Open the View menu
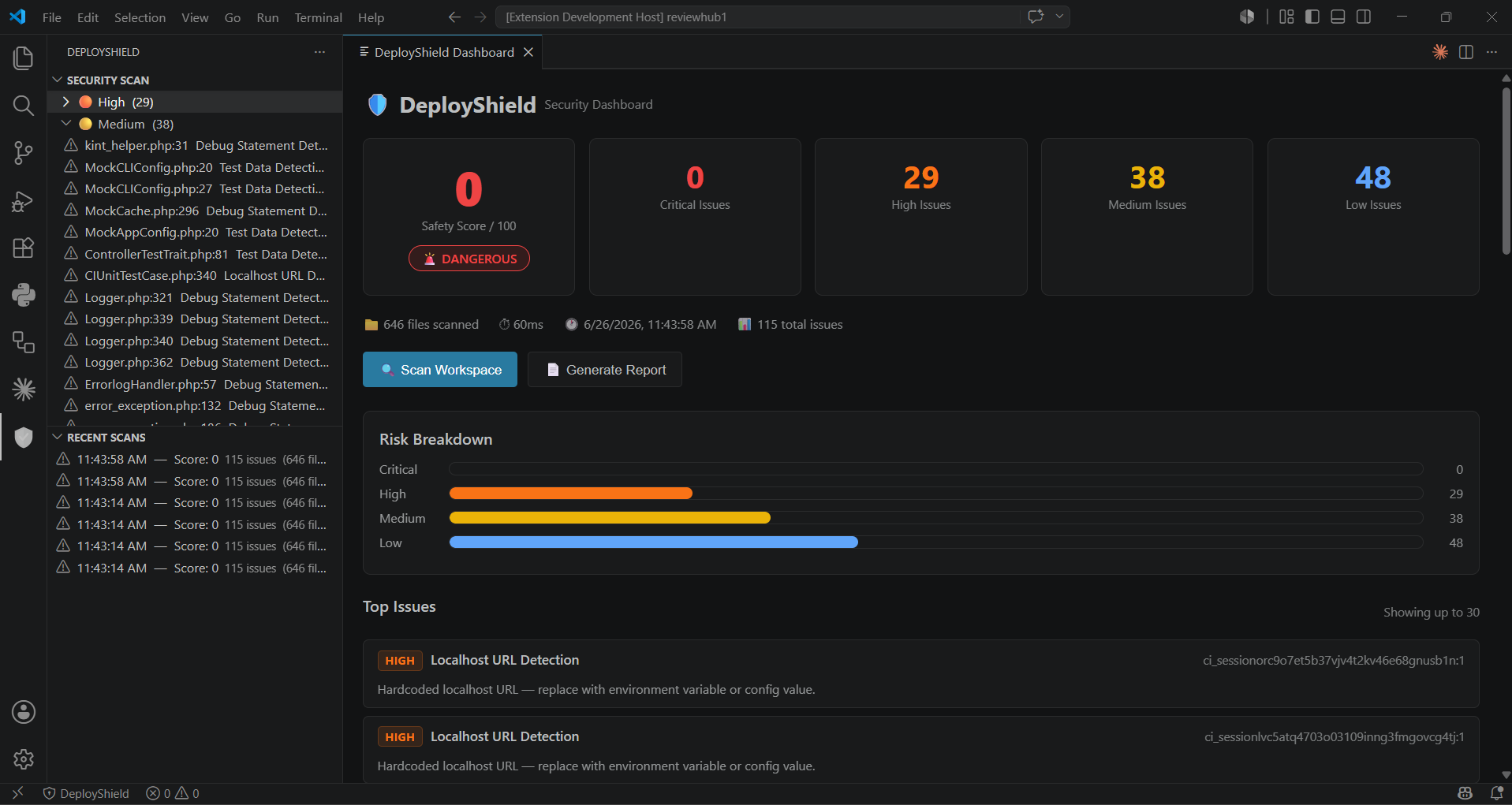The height and width of the screenshot is (805, 1512). point(195,17)
